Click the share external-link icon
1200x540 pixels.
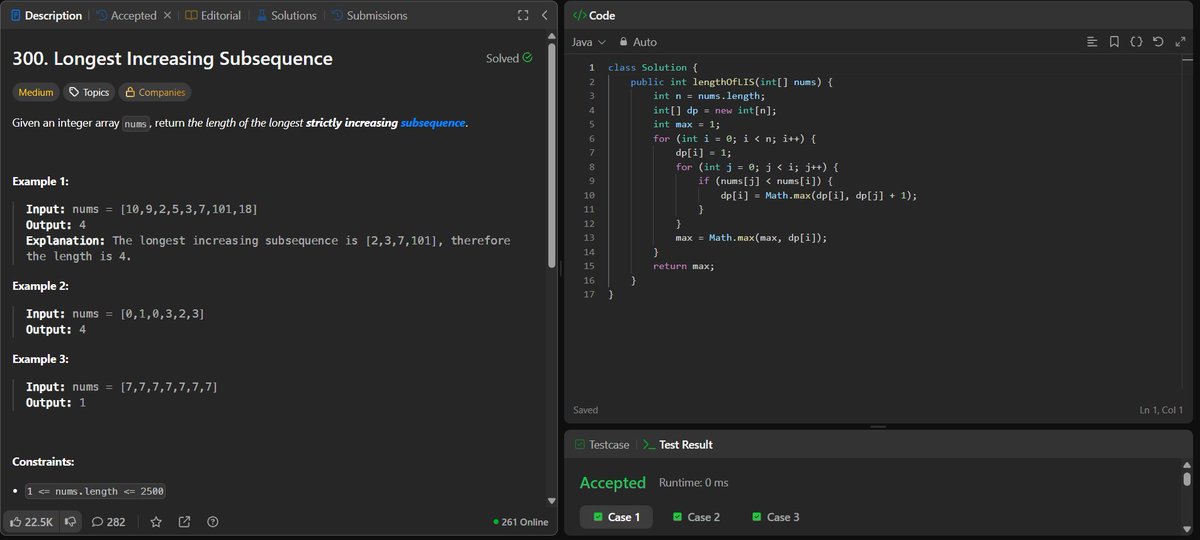point(184,521)
